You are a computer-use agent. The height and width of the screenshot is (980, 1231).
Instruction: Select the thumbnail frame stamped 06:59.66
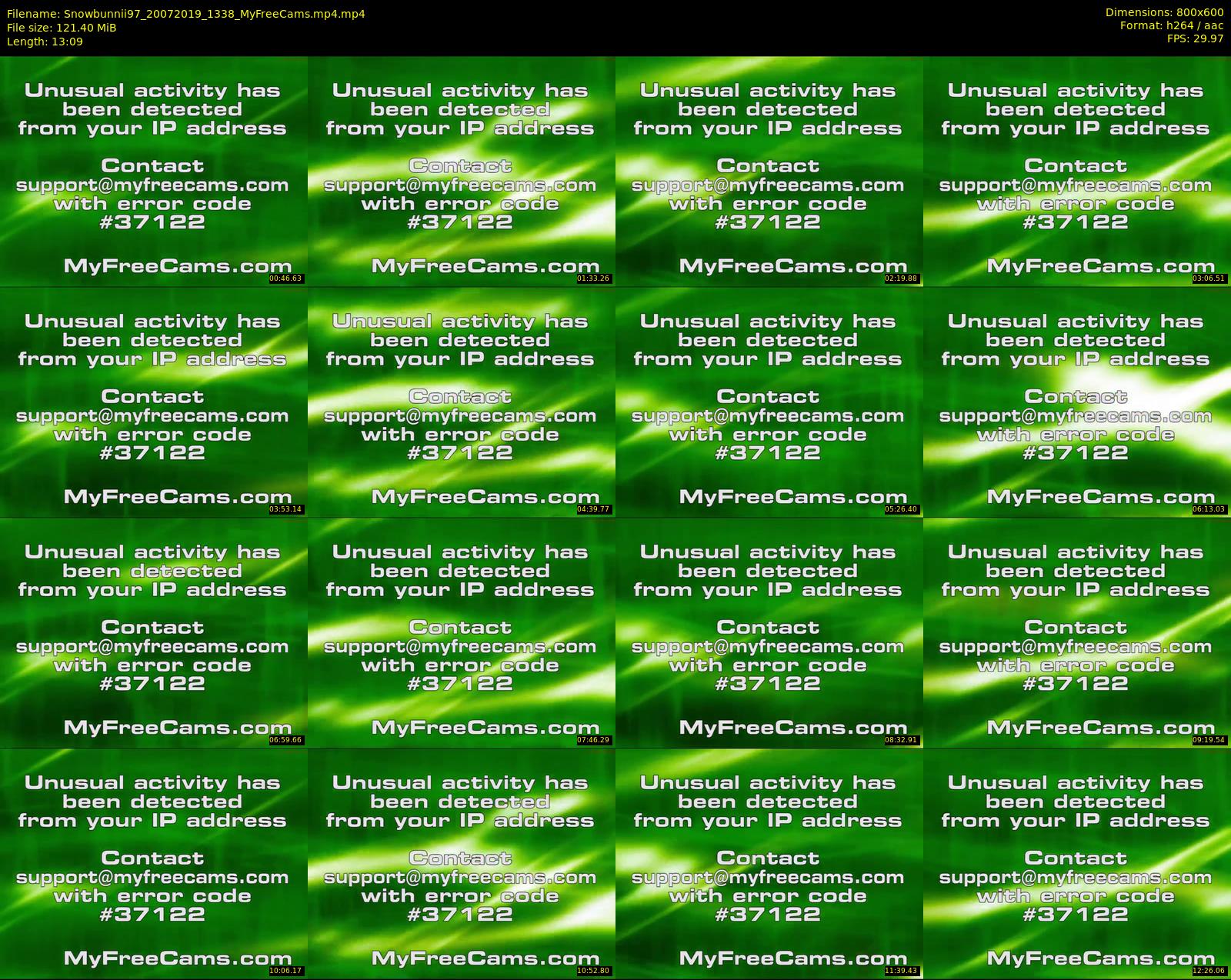point(154,632)
